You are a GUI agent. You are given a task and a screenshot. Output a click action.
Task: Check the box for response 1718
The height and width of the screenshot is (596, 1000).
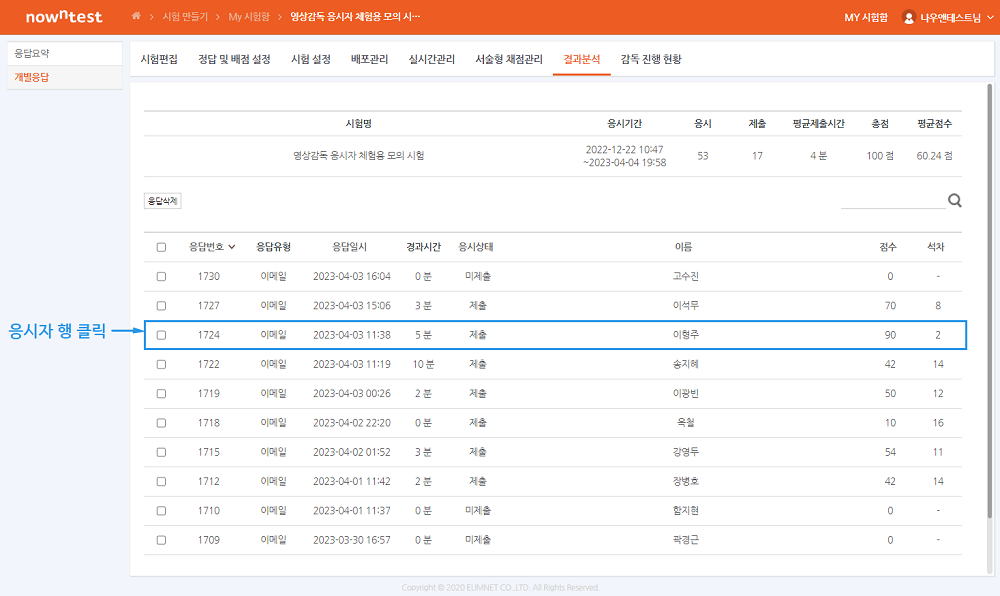161,423
